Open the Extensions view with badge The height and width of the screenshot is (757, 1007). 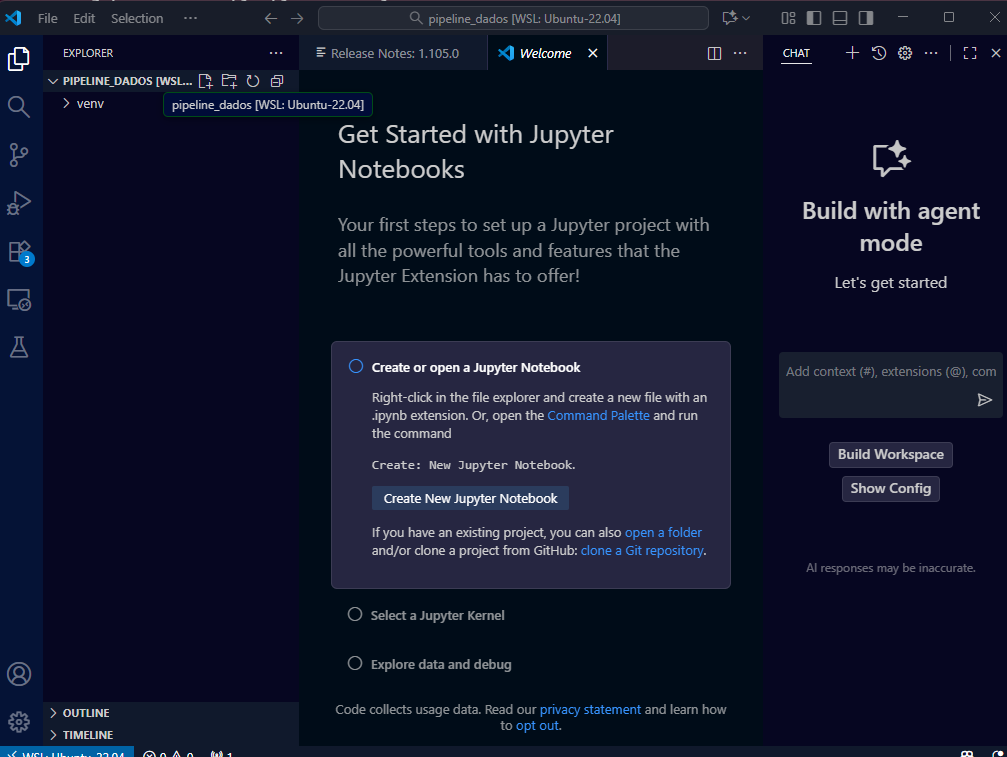click(19, 252)
